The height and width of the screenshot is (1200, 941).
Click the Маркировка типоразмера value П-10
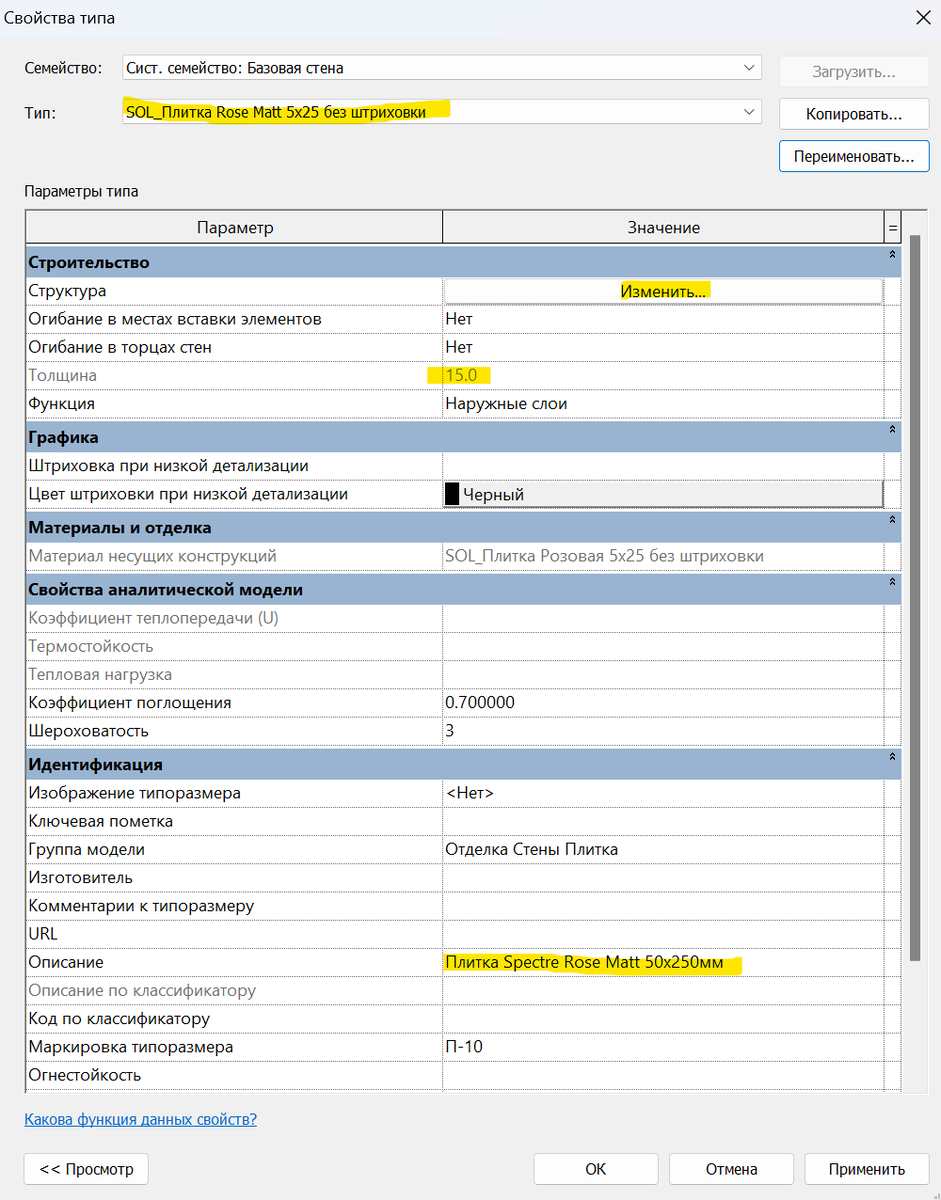point(663,1047)
